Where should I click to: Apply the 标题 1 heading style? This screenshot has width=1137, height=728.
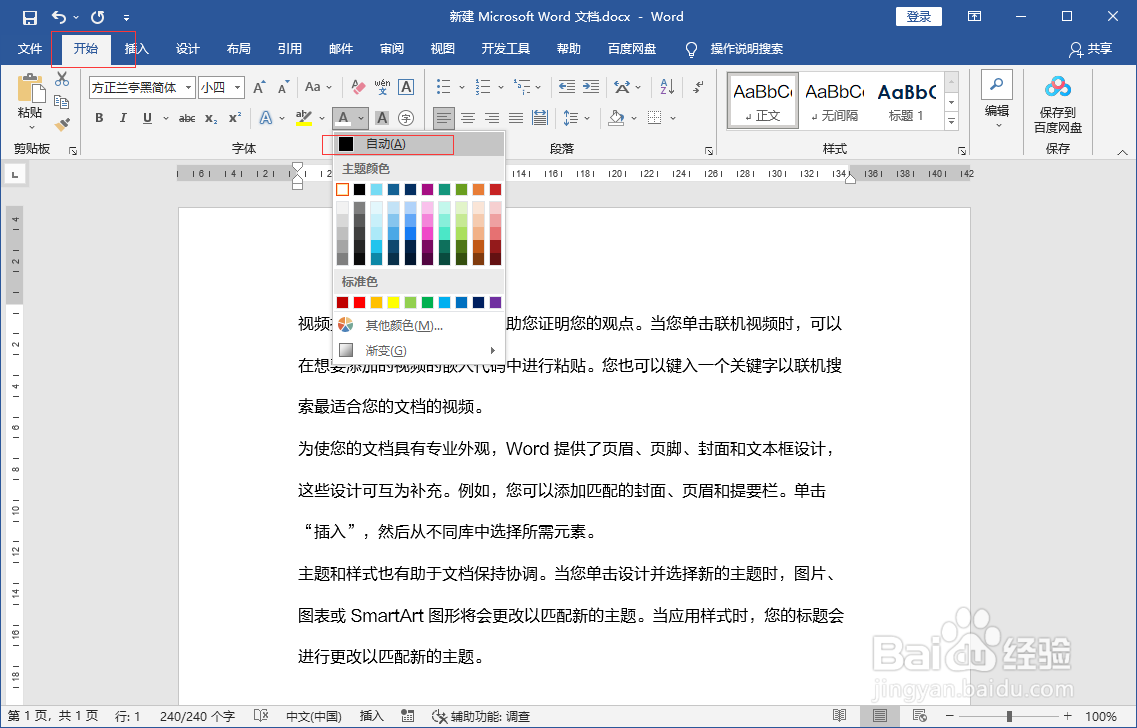click(906, 101)
